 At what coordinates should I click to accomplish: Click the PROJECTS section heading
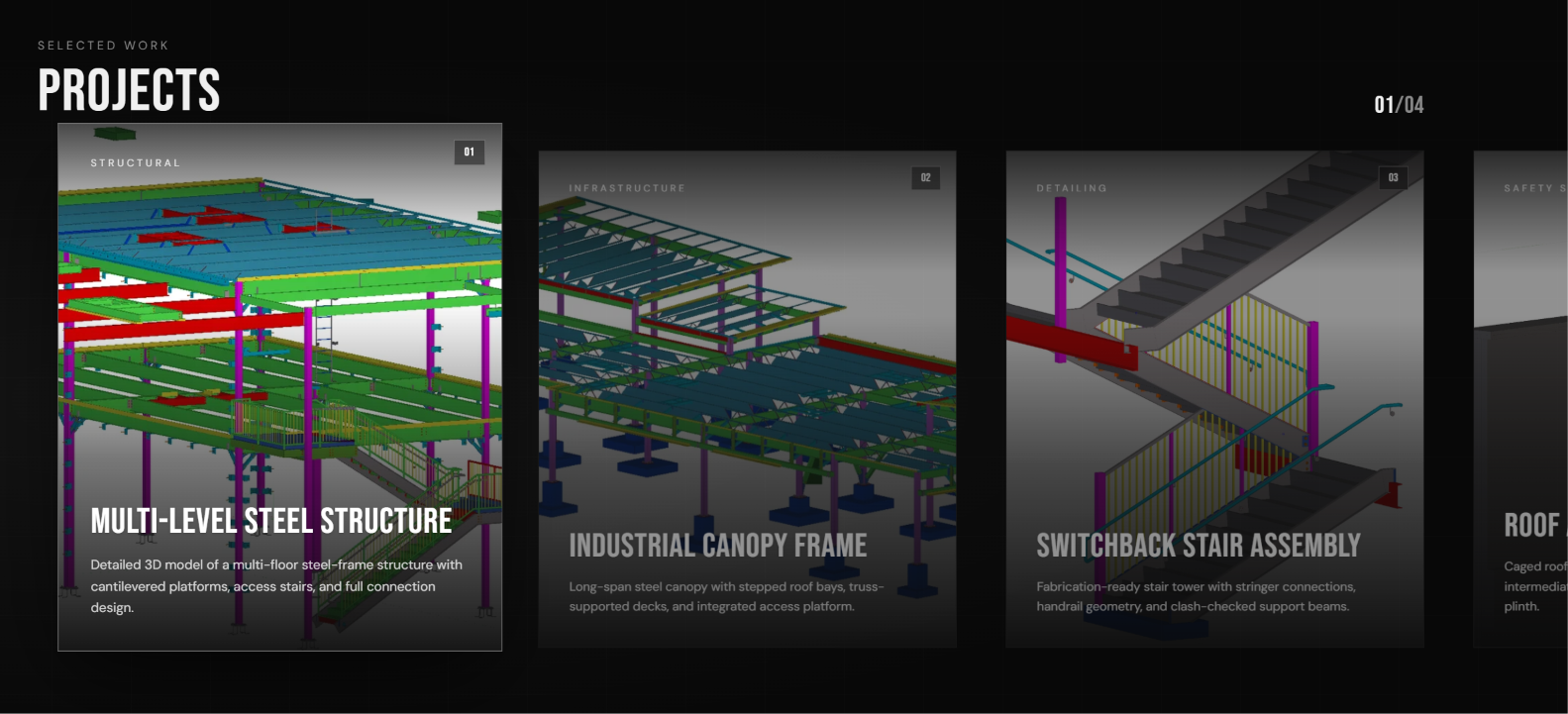click(129, 90)
